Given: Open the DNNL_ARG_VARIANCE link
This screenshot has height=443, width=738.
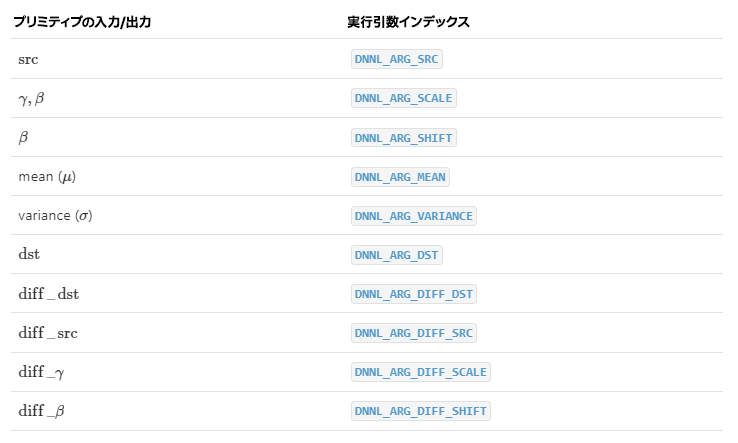Looking at the screenshot, I should pos(414,216).
